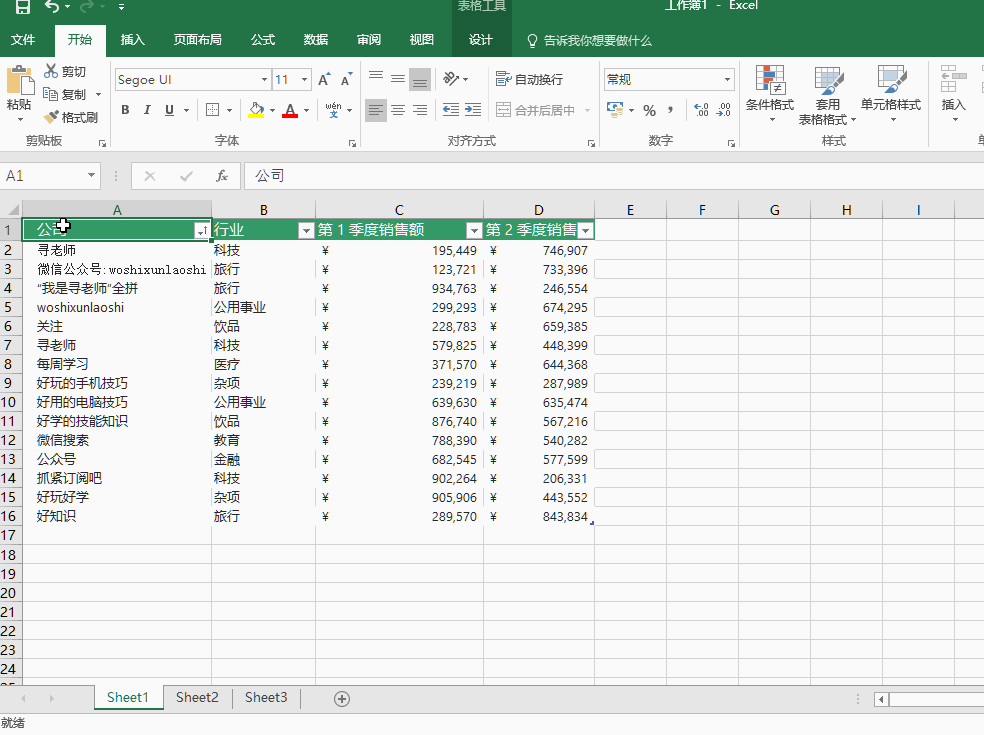The image size is (984, 735).
Task: Open Conditional Formatting (条件格式)
Action: tap(769, 90)
